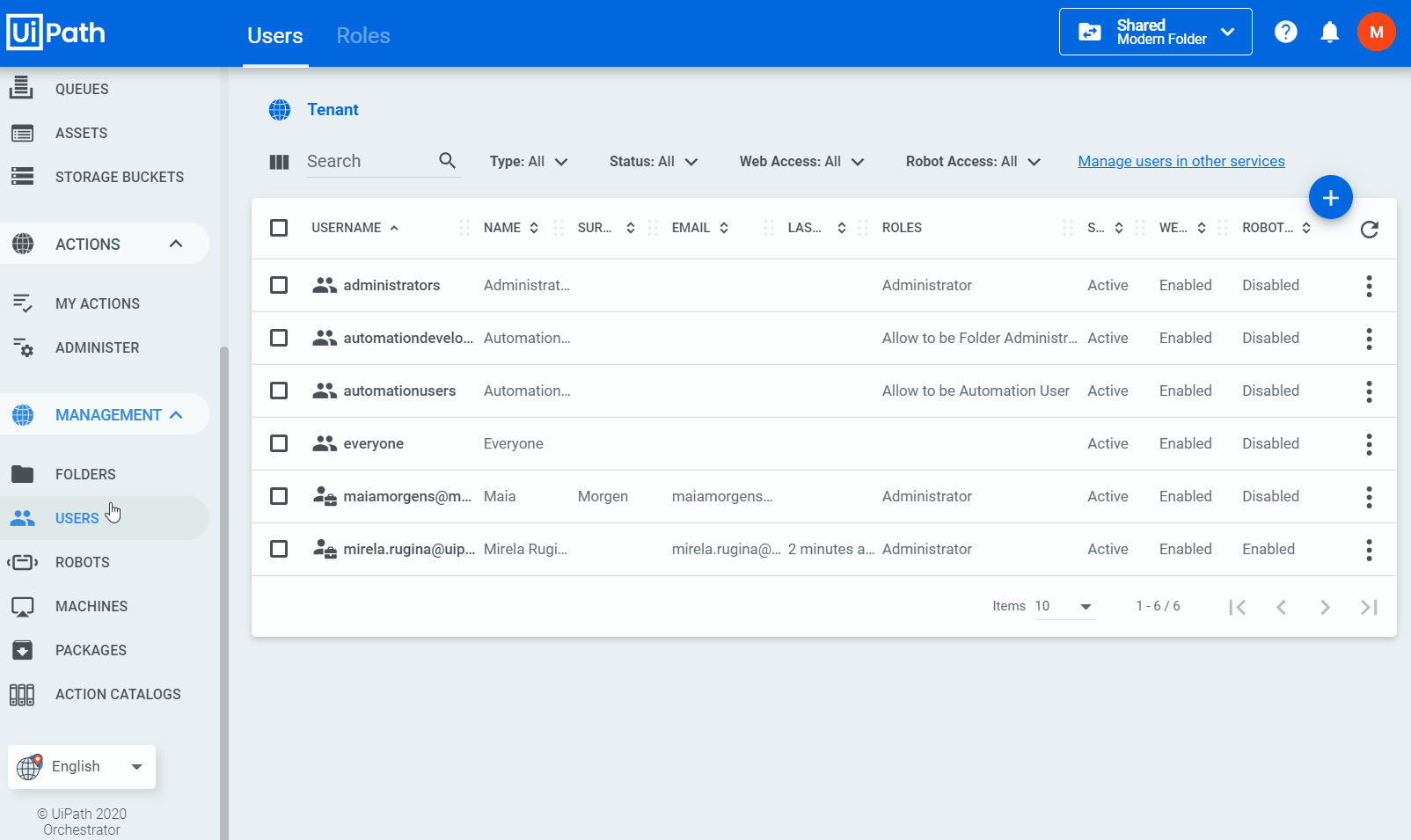Jump to last page of users
The width and height of the screenshot is (1411, 840).
[x=1369, y=607]
